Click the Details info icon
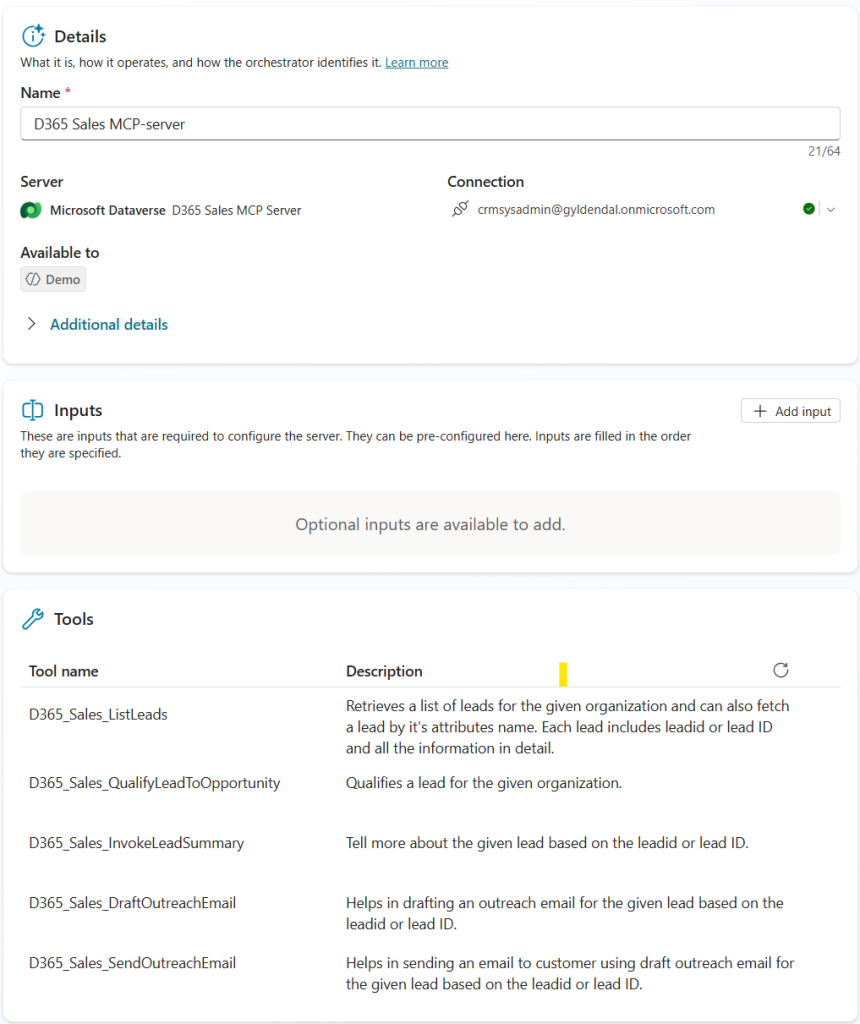 point(33,36)
